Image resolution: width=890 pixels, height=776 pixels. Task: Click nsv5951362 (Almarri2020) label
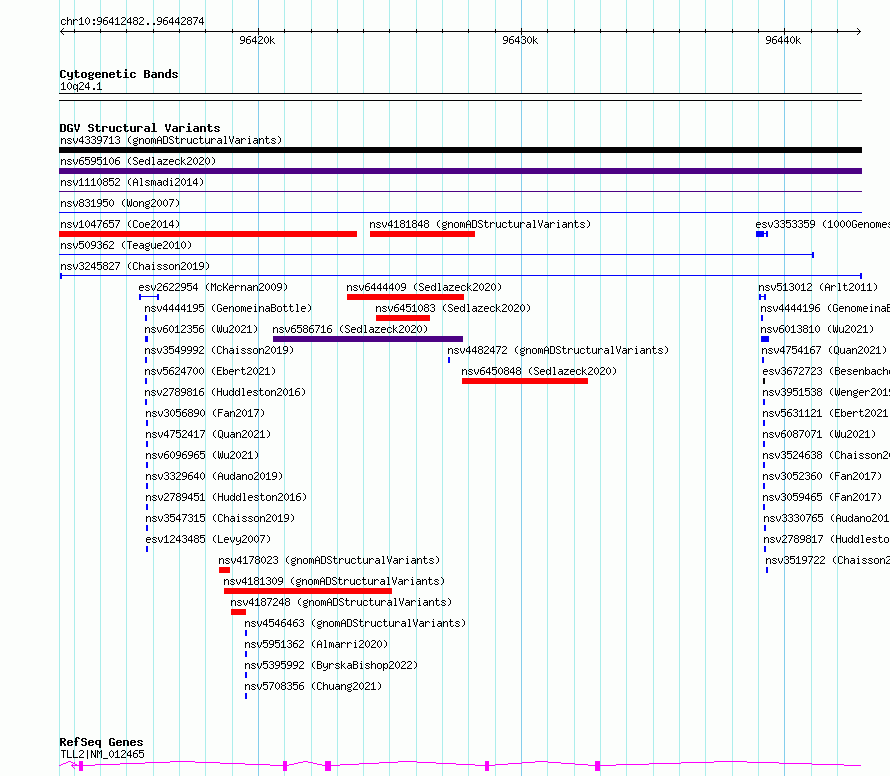316,644
